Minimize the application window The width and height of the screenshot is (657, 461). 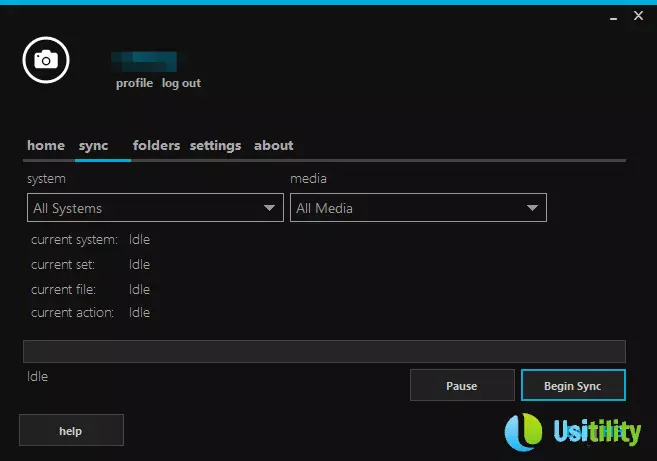point(610,17)
